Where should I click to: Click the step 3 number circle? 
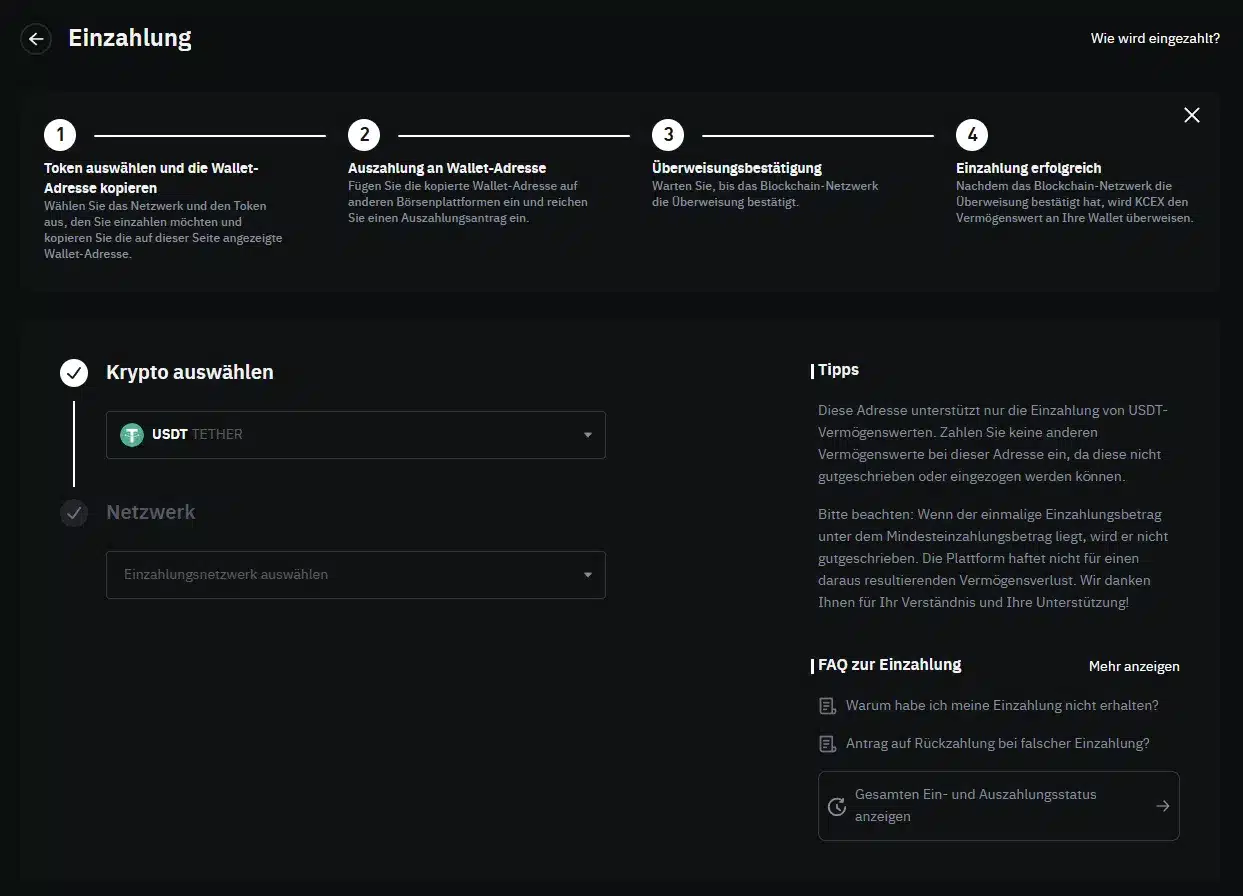668,135
